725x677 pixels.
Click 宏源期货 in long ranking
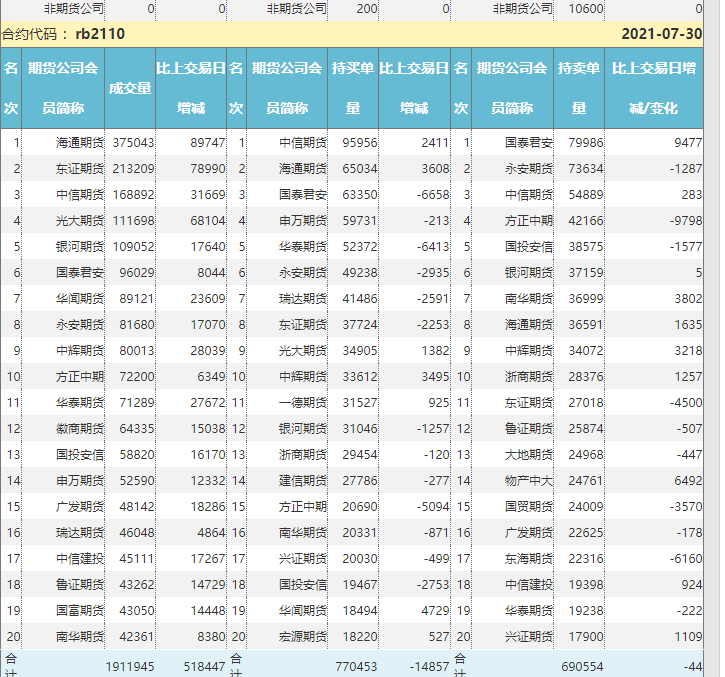pyautogui.click(x=303, y=637)
